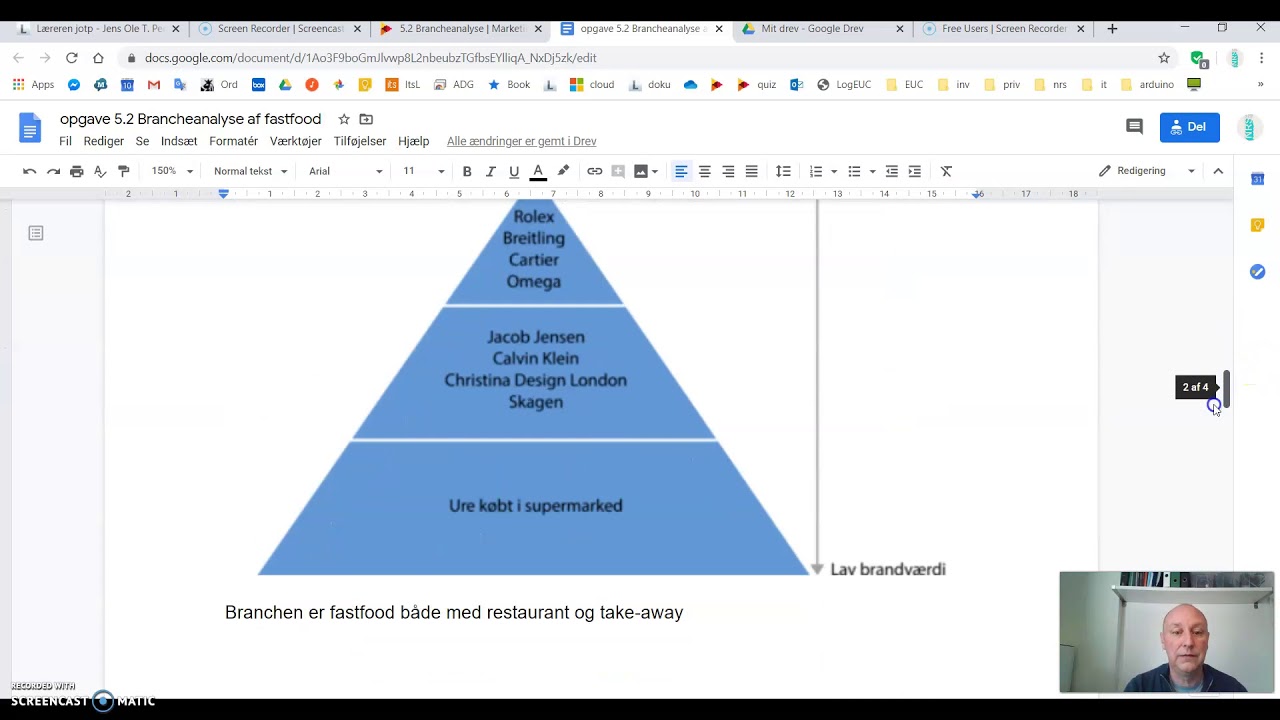Screen dimensions: 1280x720
Task: Justify the text
Action: (752, 171)
